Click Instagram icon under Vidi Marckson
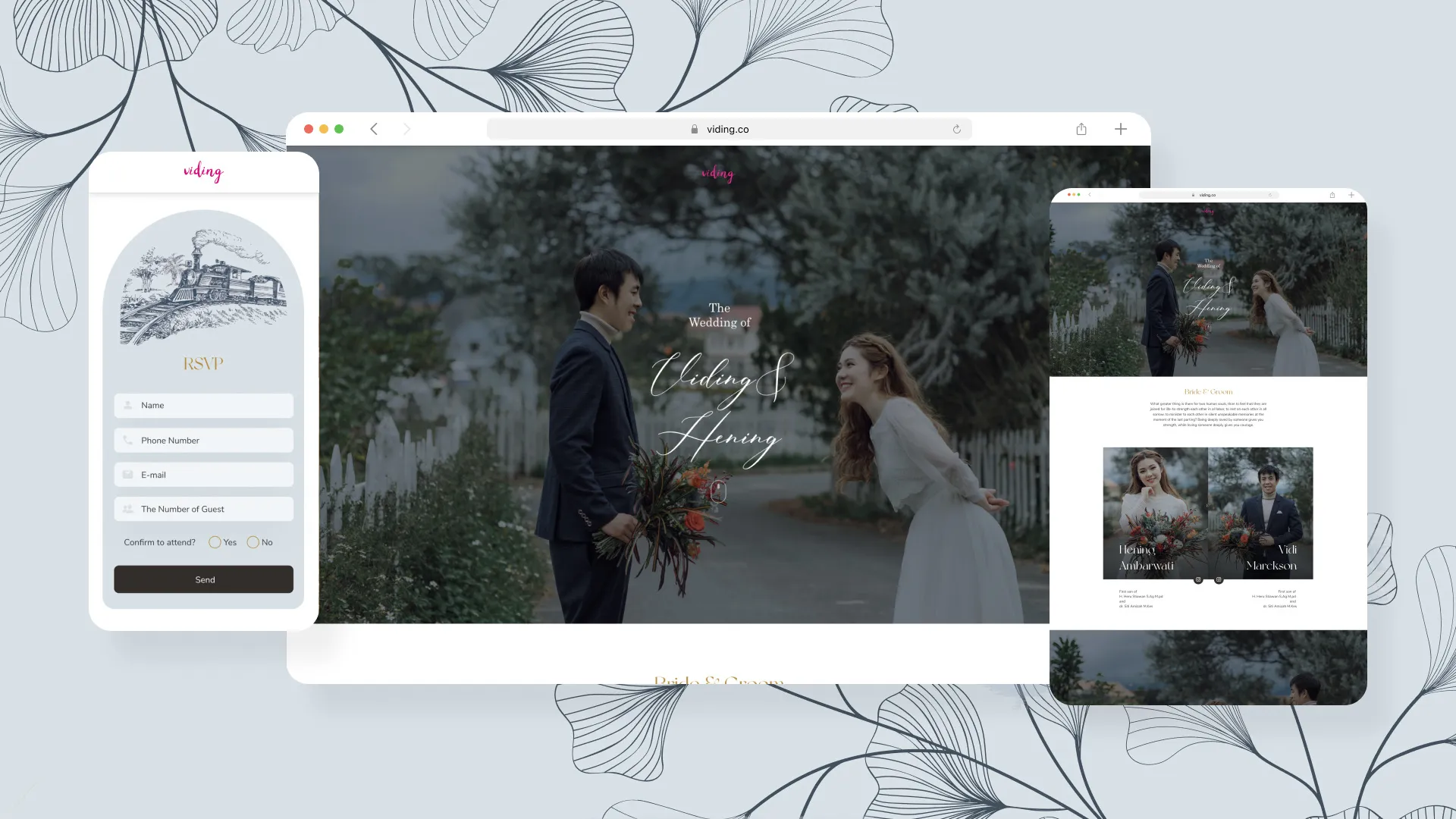1456x819 pixels. [1219, 580]
